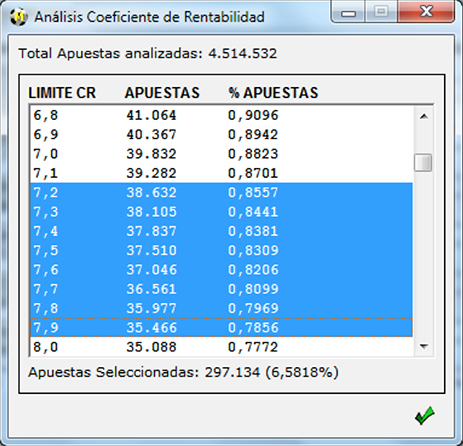Select the 8,0 row with 35.088 bets

[x=221, y=347]
